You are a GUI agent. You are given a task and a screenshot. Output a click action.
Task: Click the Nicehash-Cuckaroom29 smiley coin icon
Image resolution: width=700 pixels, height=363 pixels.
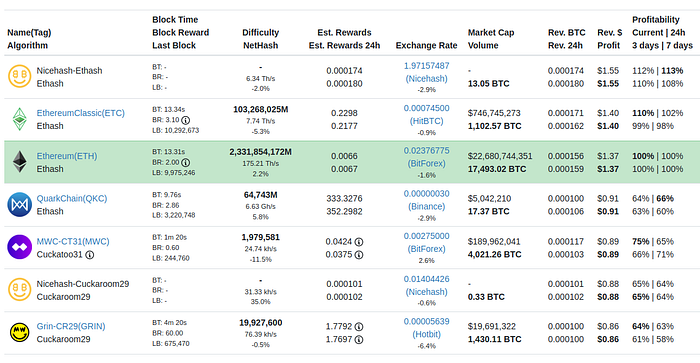pos(20,290)
